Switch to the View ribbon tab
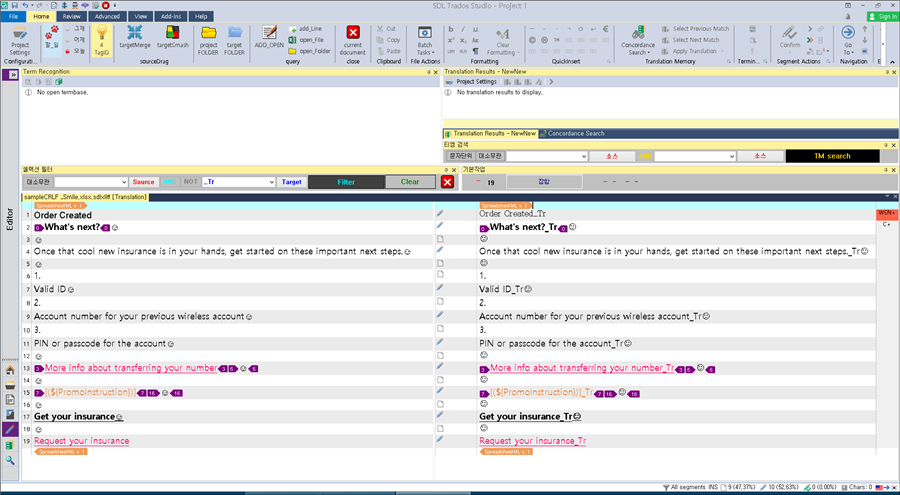This screenshot has height=495, width=900. [x=141, y=17]
